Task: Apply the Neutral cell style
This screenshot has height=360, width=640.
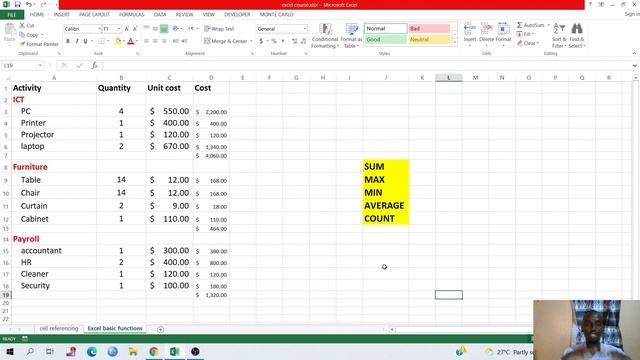Action: pyautogui.click(x=429, y=40)
